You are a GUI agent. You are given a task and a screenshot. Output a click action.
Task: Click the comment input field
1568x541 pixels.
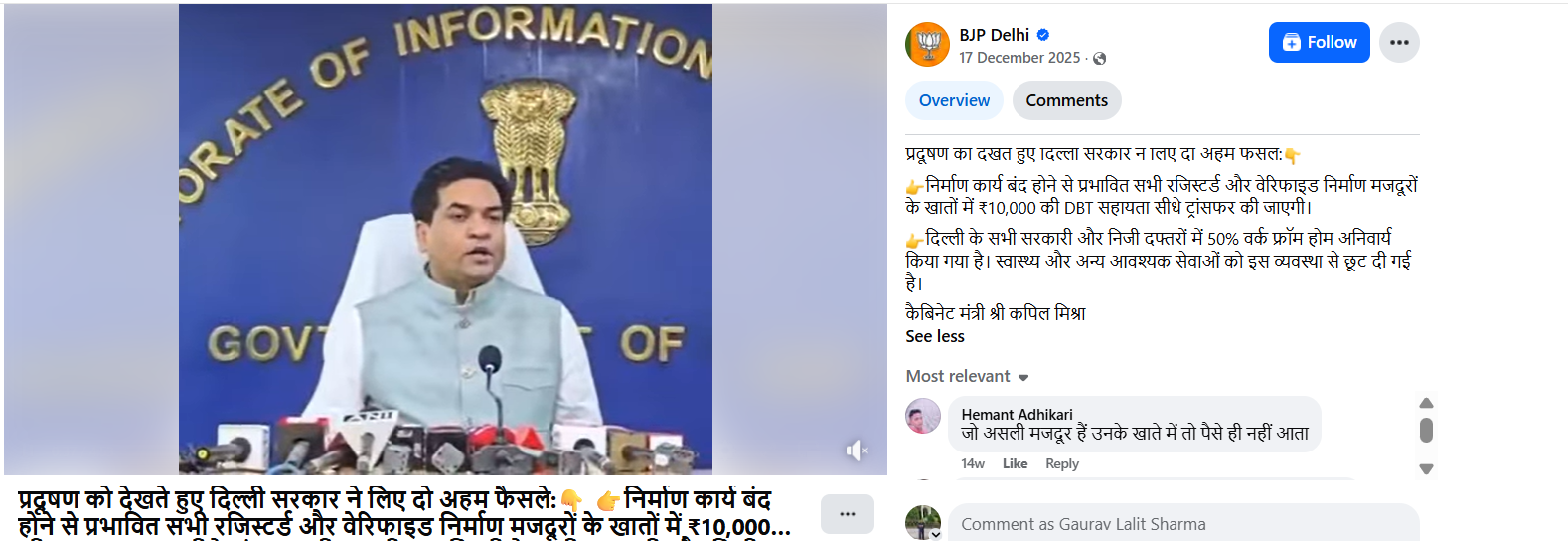pos(1183,523)
